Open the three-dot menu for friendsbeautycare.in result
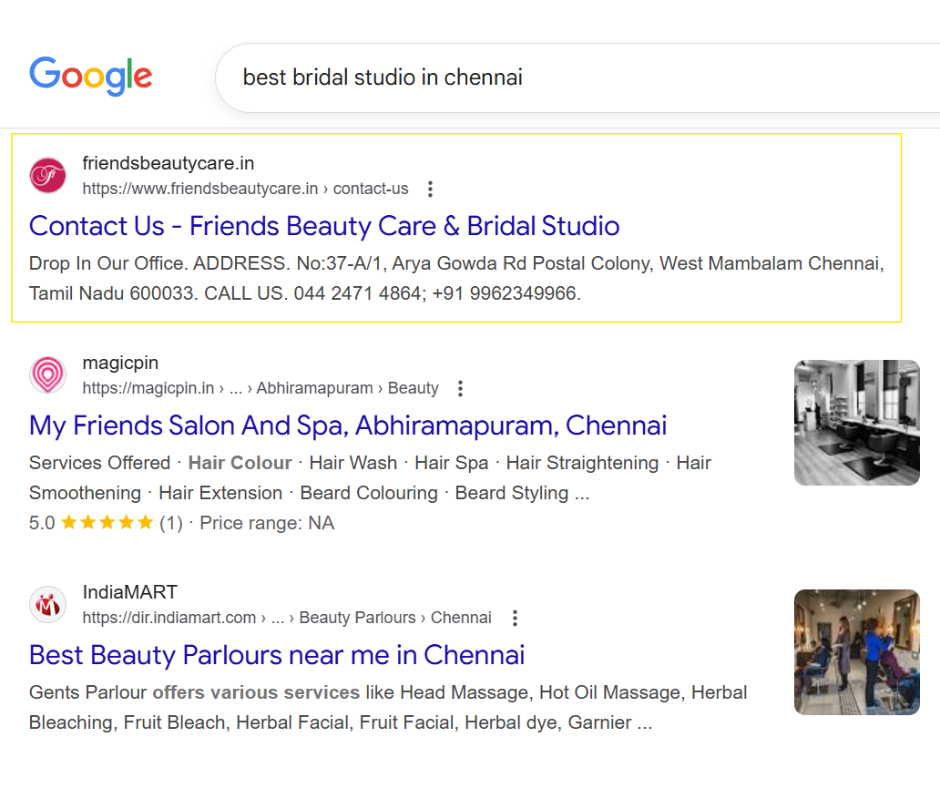940x788 pixels. coord(430,189)
